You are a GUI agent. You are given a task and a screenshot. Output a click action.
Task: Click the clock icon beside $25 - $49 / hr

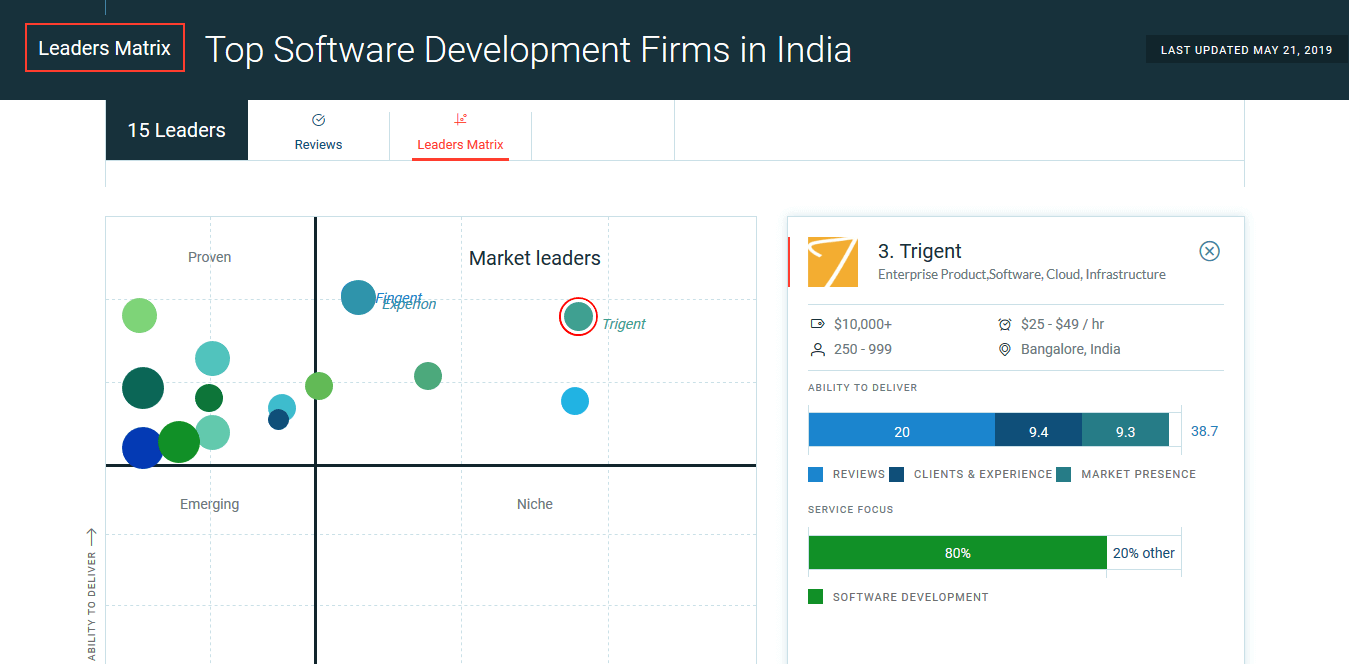[x=1005, y=324]
